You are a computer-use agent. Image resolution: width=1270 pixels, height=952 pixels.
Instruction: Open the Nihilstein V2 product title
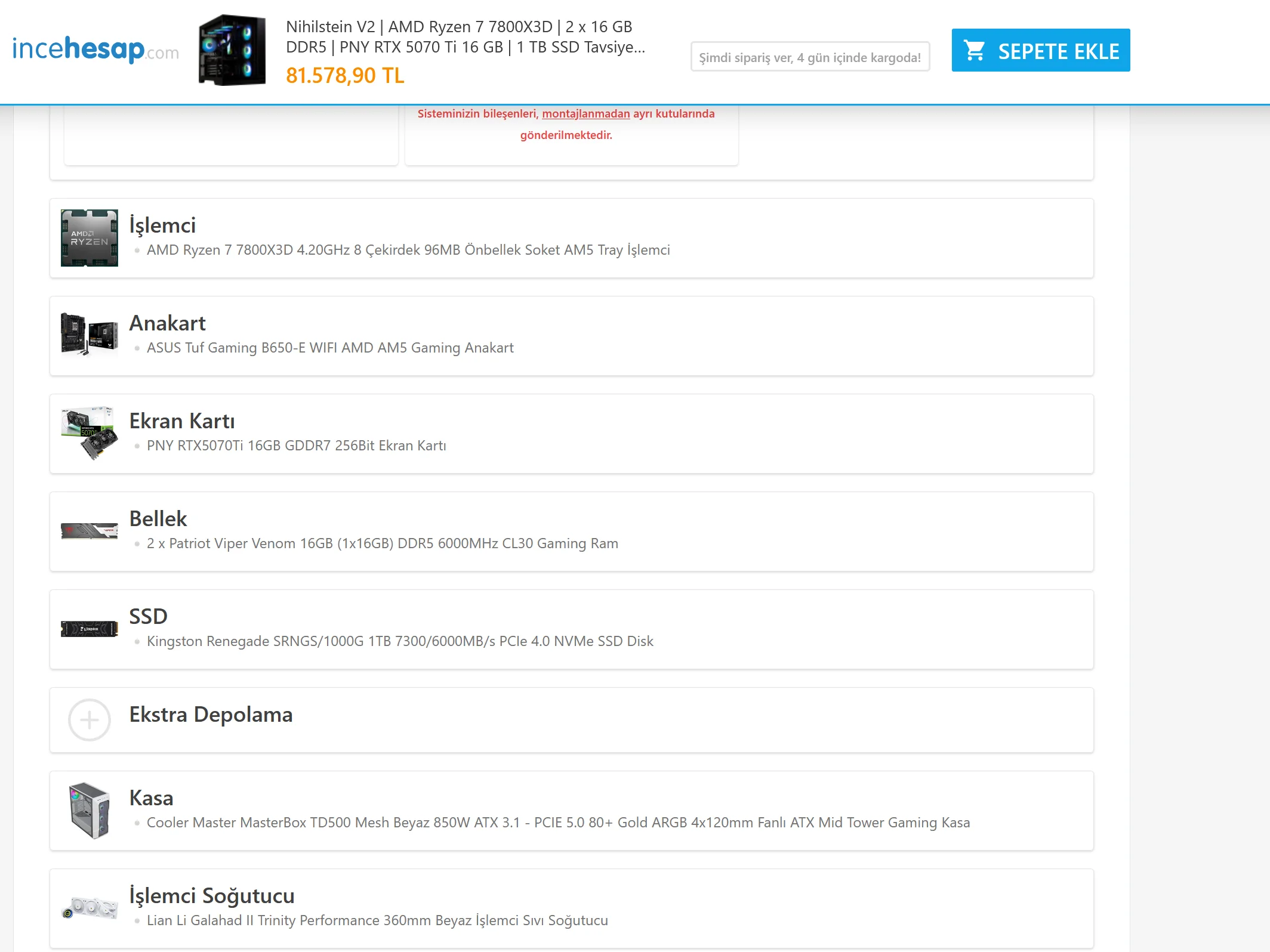(465, 37)
